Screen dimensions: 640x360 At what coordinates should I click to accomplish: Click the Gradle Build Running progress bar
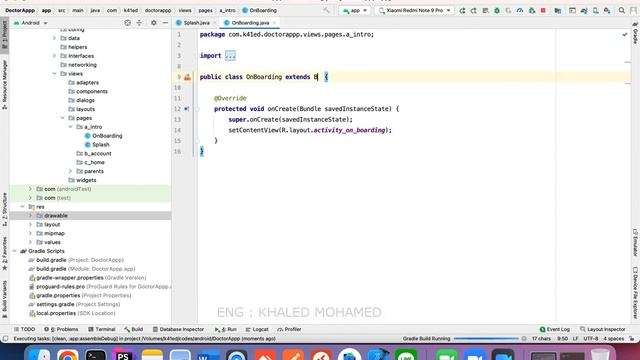(486, 339)
